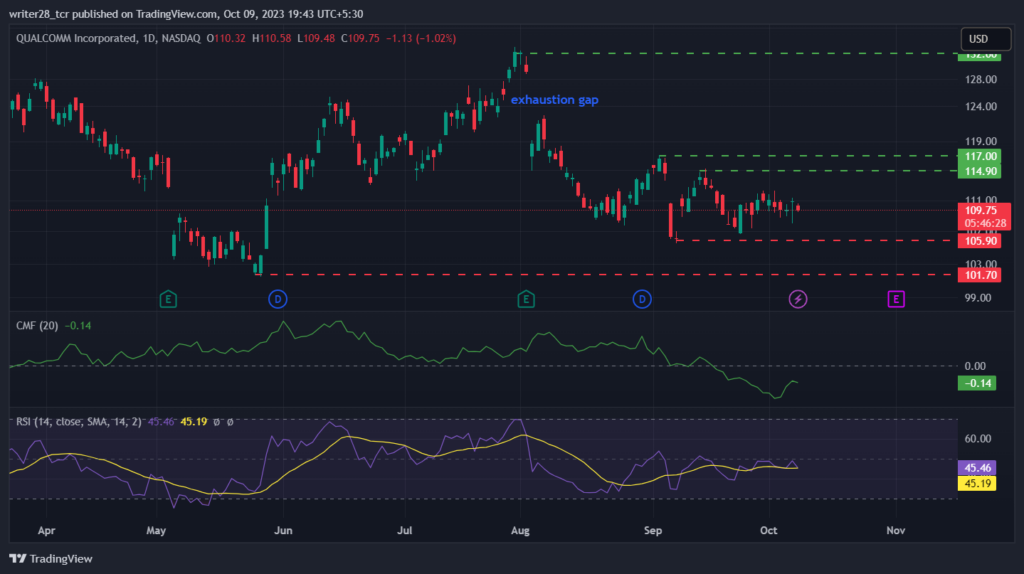
Task: Click the current price 109.75 label
Action: 984,210
